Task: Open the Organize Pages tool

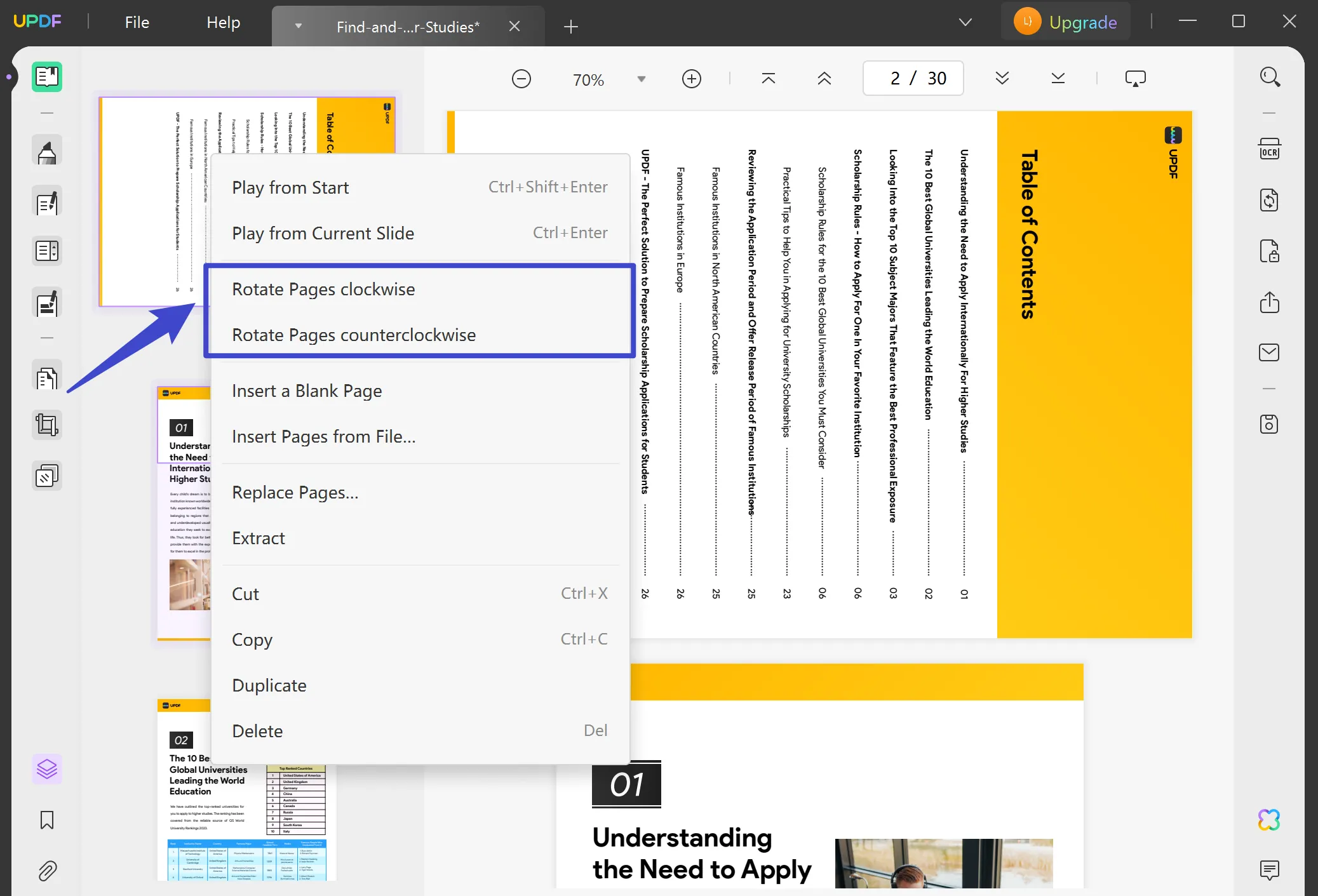Action: pos(47,377)
